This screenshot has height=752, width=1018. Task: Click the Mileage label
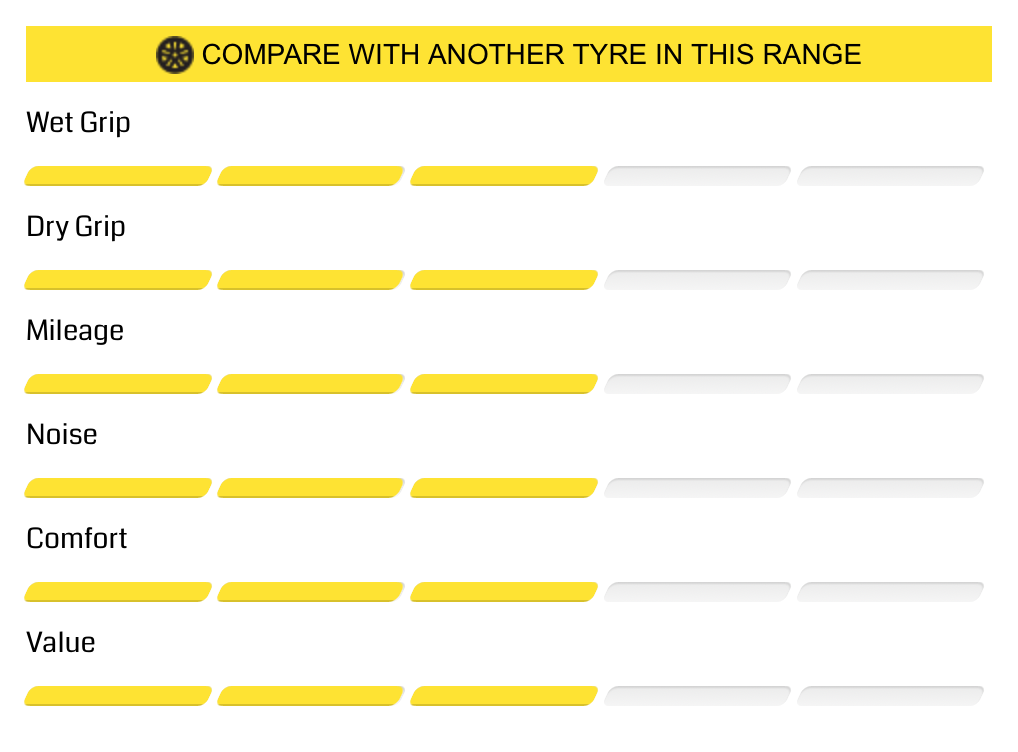pyautogui.click(x=75, y=331)
